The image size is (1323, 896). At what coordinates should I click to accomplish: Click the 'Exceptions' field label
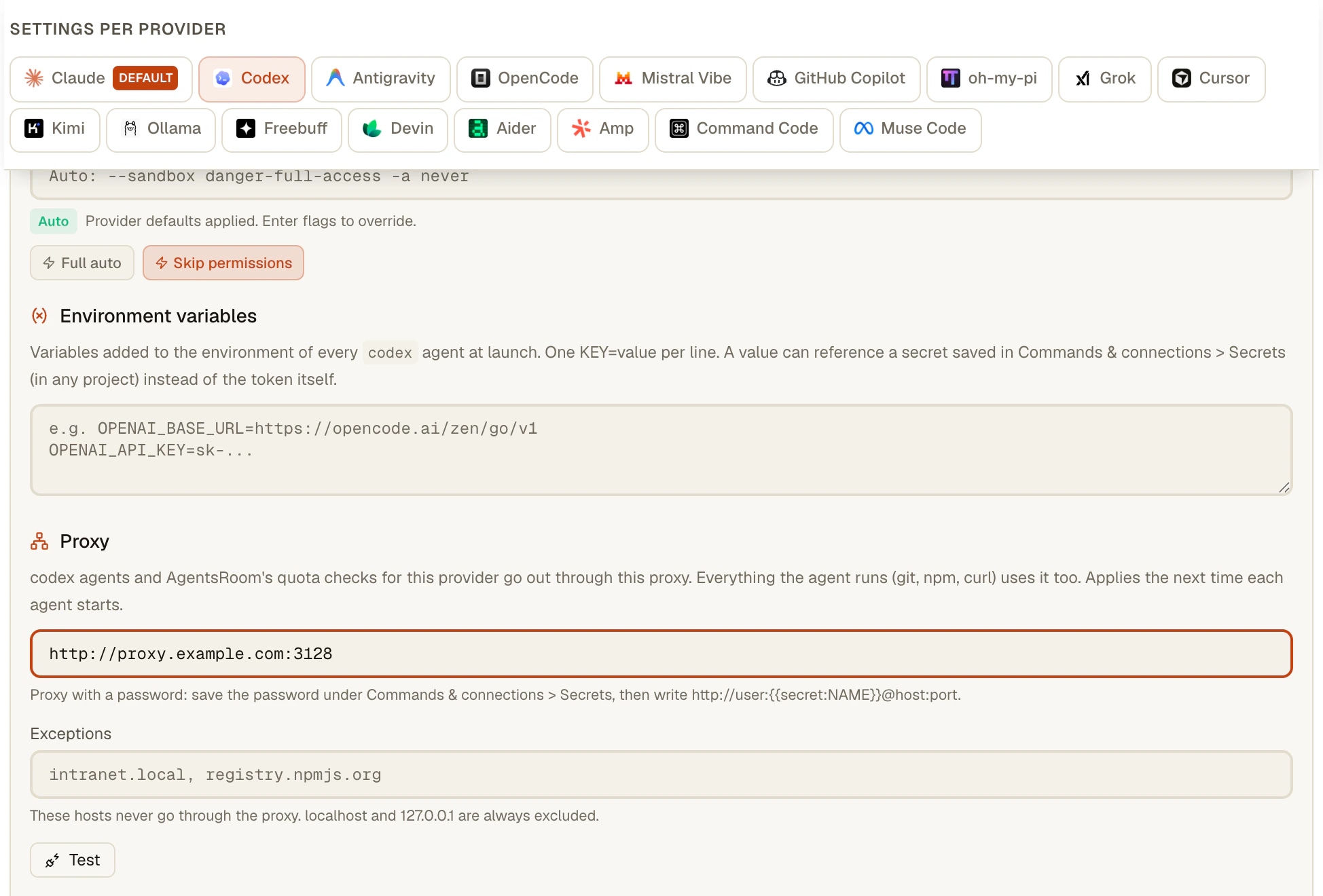pyautogui.click(x=71, y=734)
